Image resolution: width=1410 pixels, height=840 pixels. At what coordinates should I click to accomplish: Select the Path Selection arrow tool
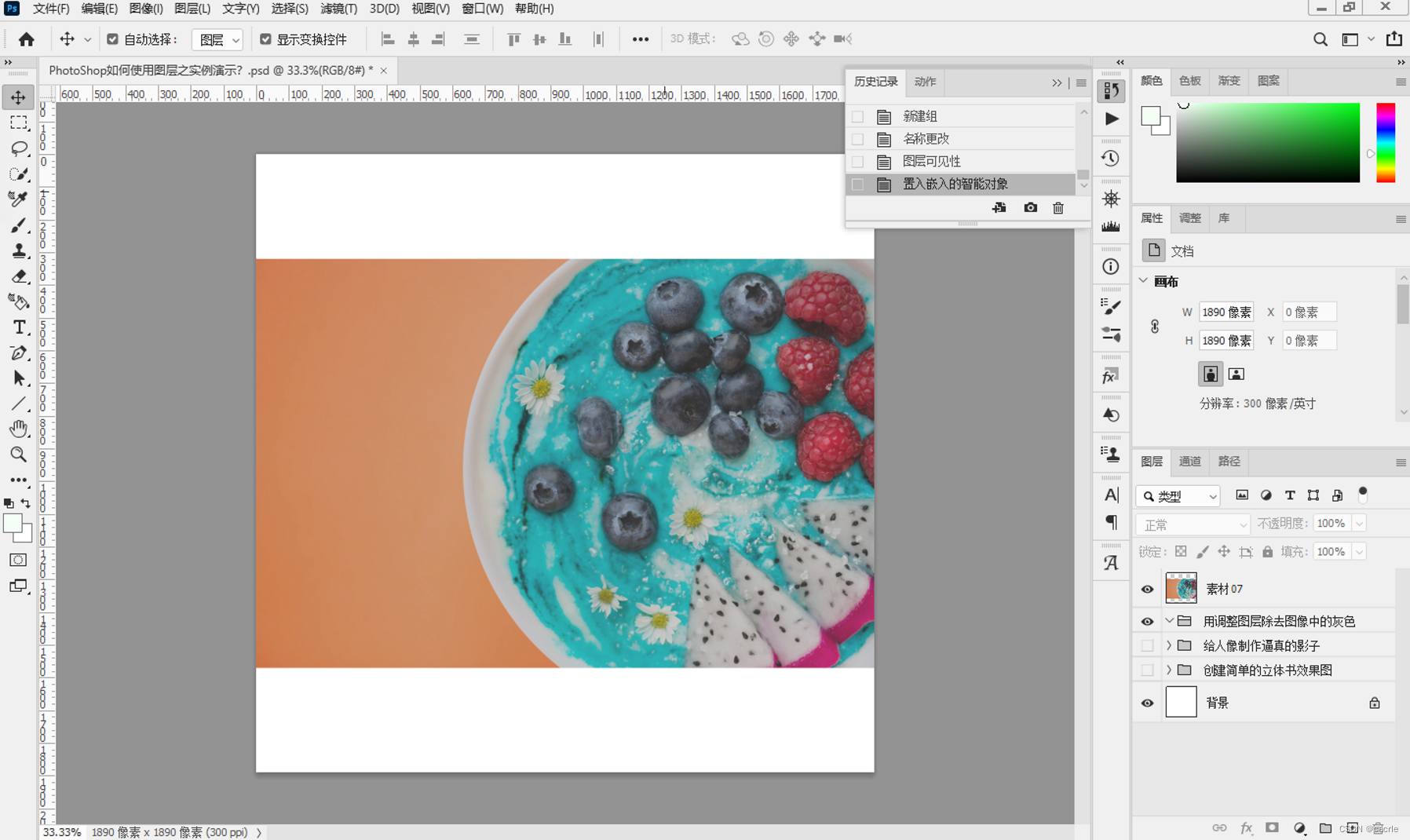point(18,378)
